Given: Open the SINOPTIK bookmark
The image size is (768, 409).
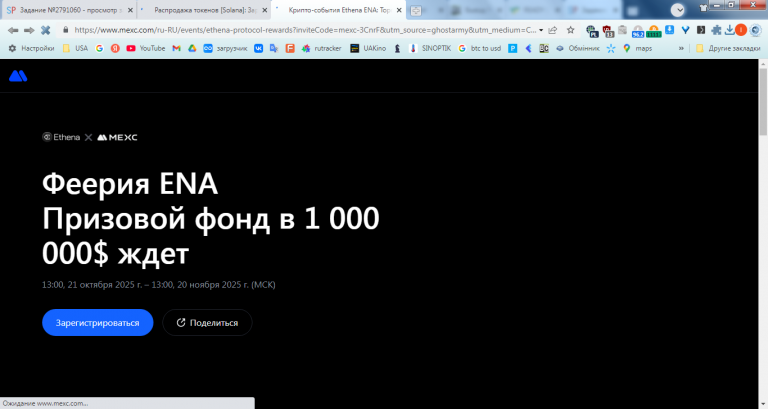Looking at the screenshot, I should pyautogui.click(x=430, y=48).
